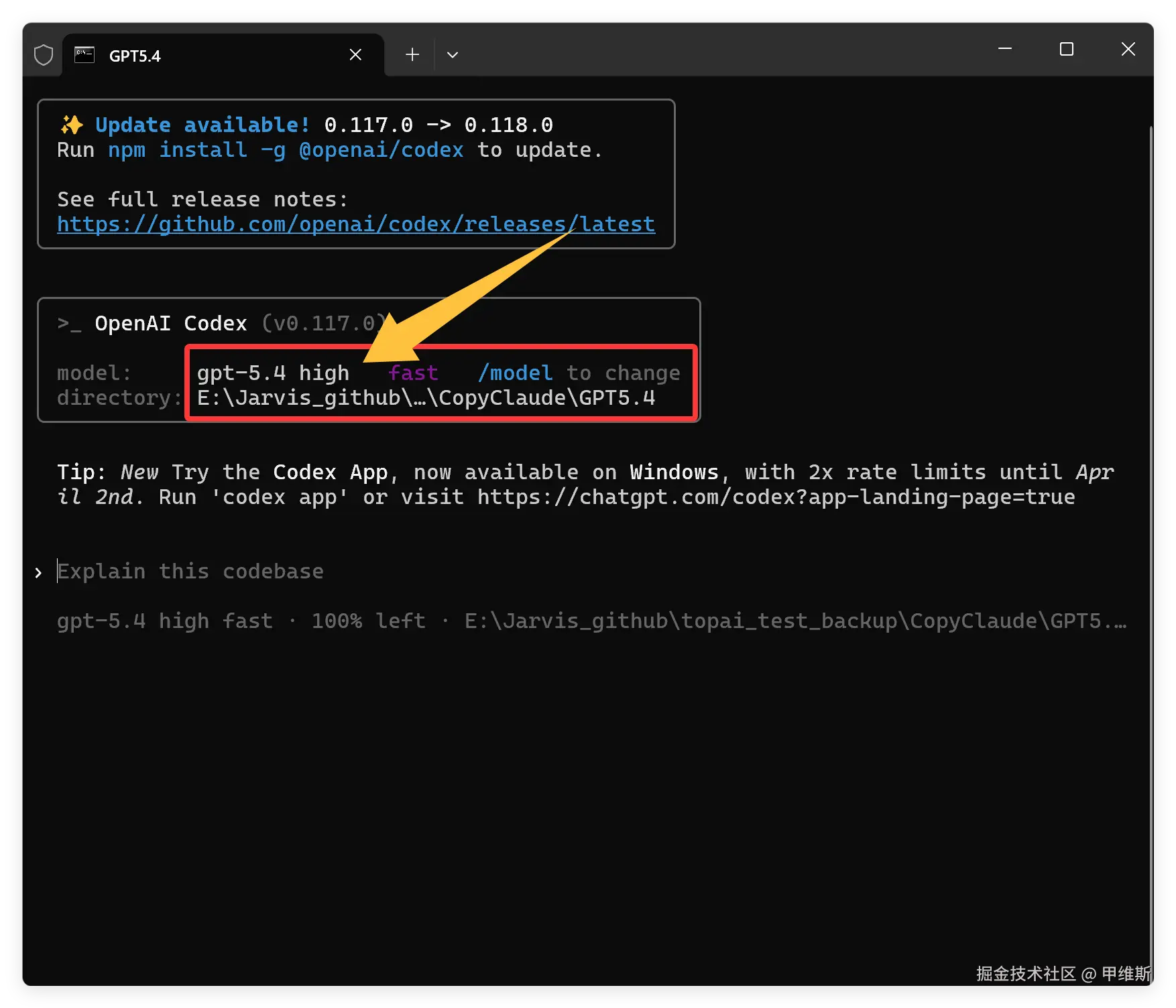The height and width of the screenshot is (1008, 1176).
Task: Expand the new tab profile dropdown
Action: coord(453,55)
